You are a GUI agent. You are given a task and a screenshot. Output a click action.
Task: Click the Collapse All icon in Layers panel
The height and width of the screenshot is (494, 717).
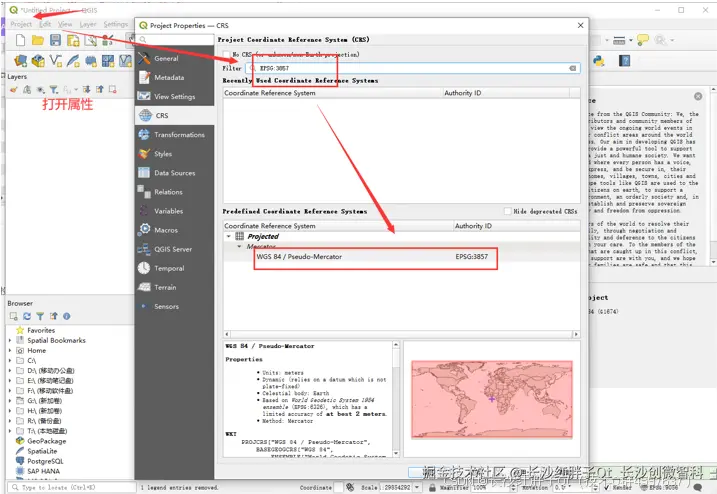[100, 90]
